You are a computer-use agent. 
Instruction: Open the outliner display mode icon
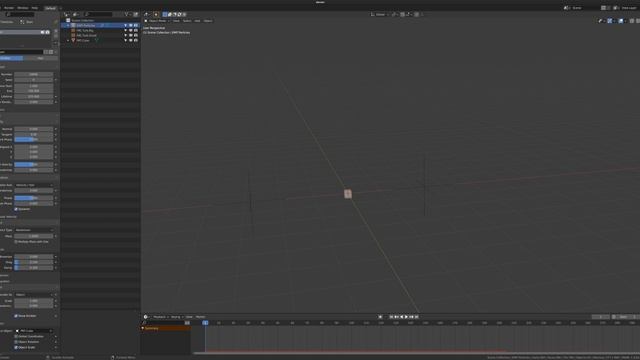76,14
